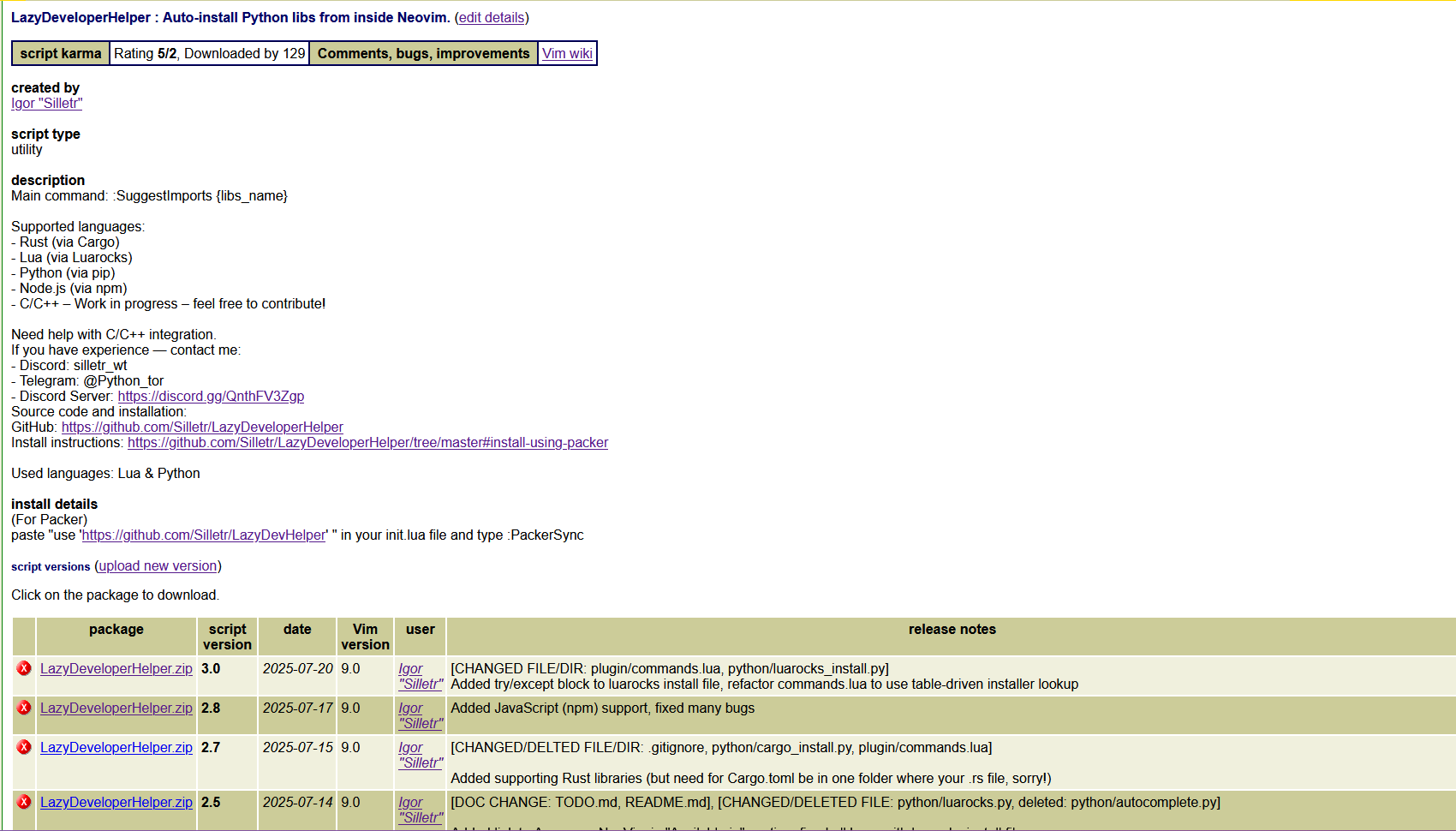Click the script karma label
This screenshot has width=1456, height=831.
pyautogui.click(x=61, y=53)
